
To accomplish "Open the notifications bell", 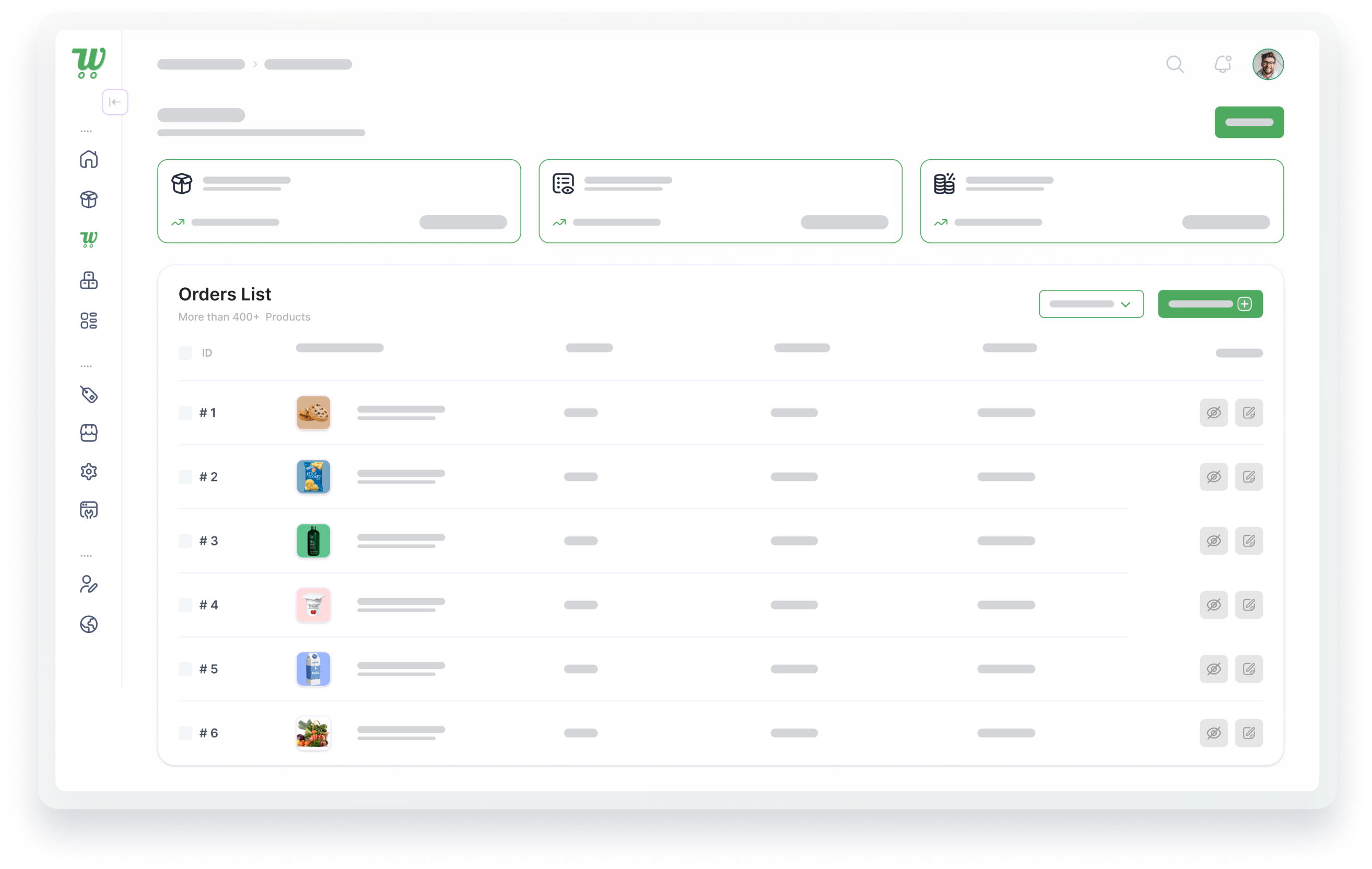I will (1223, 64).
